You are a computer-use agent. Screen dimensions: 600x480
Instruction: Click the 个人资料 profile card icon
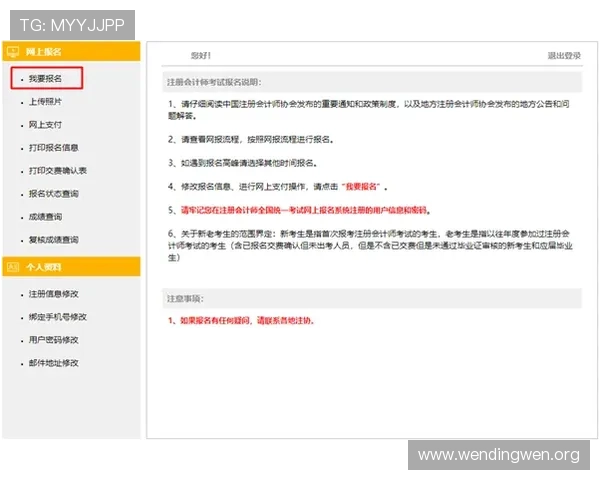[x=13, y=267]
